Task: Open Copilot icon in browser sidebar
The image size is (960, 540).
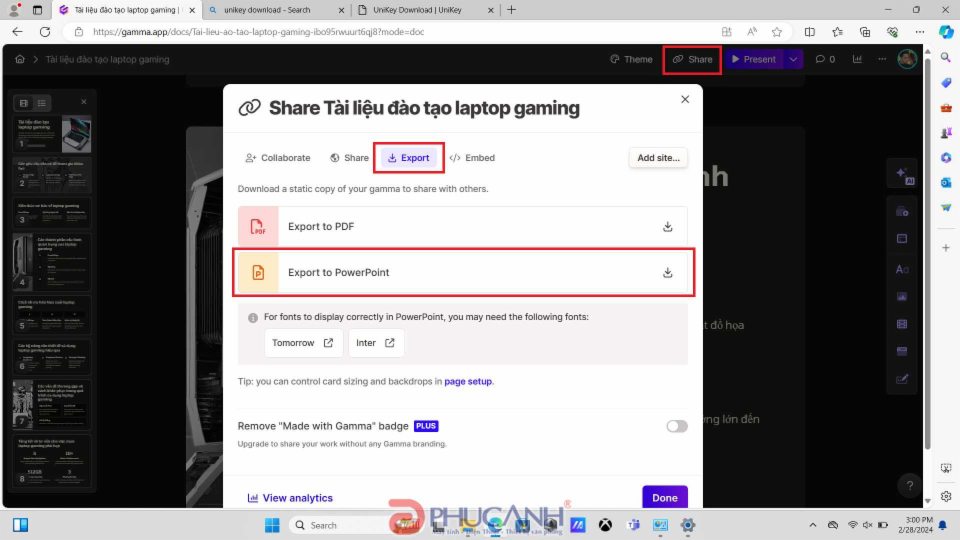Action: point(946,32)
